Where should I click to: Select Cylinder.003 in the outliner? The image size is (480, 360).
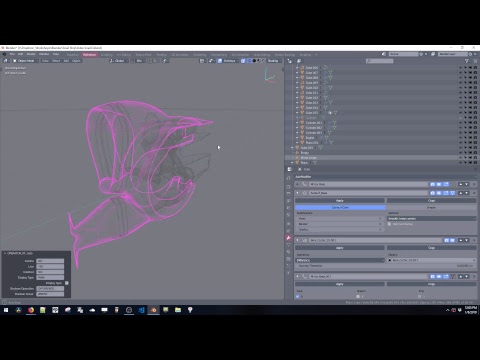[314, 133]
